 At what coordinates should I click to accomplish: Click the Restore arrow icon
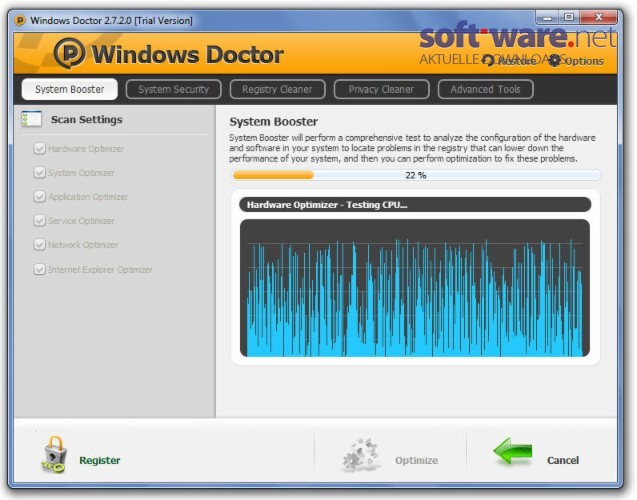click(488, 61)
